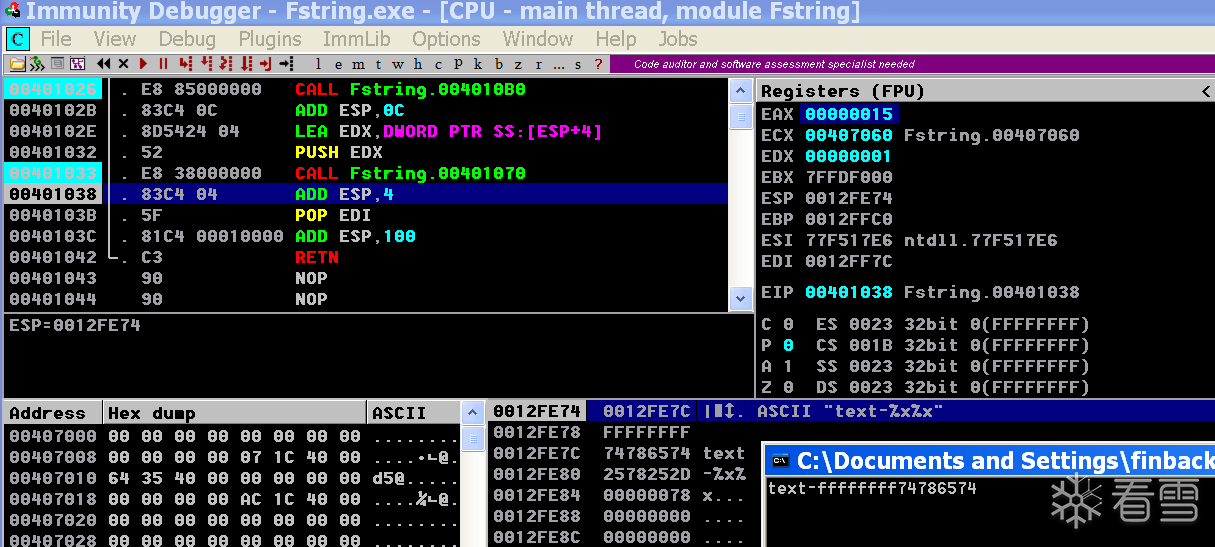The height and width of the screenshot is (547, 1215).
Task: Select EAX register value 00000015
Action: point(849,114)
